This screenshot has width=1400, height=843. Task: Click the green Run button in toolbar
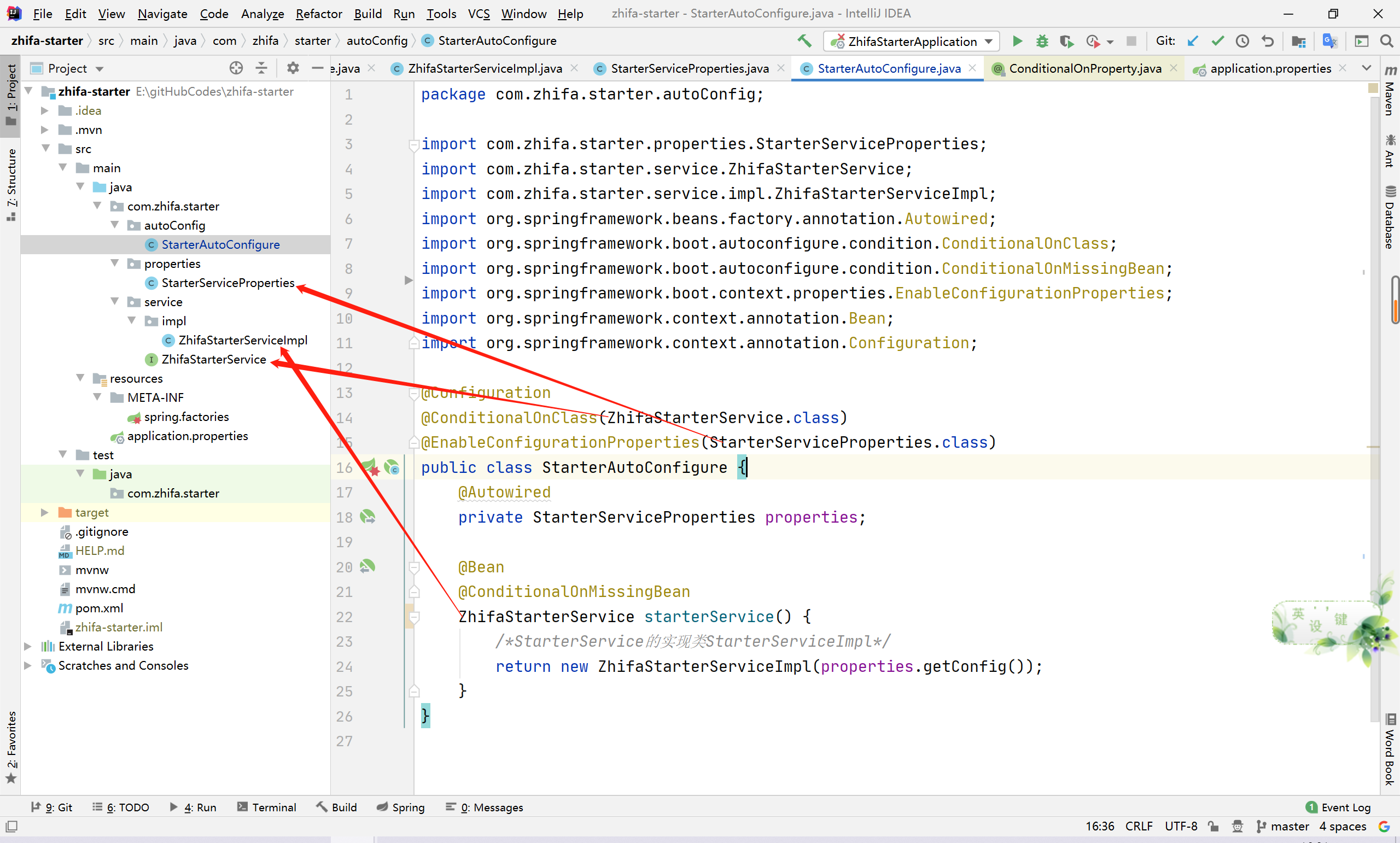coord(1017,41)
